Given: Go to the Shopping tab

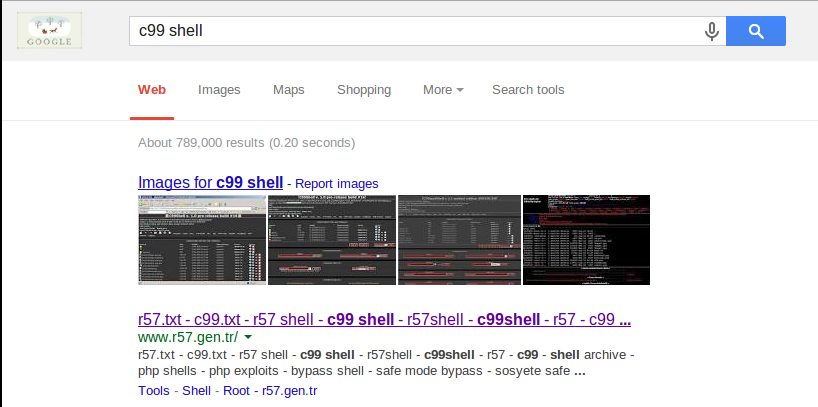Looking at the screenshot, I should pyautogui.click(x=364, y=90).
